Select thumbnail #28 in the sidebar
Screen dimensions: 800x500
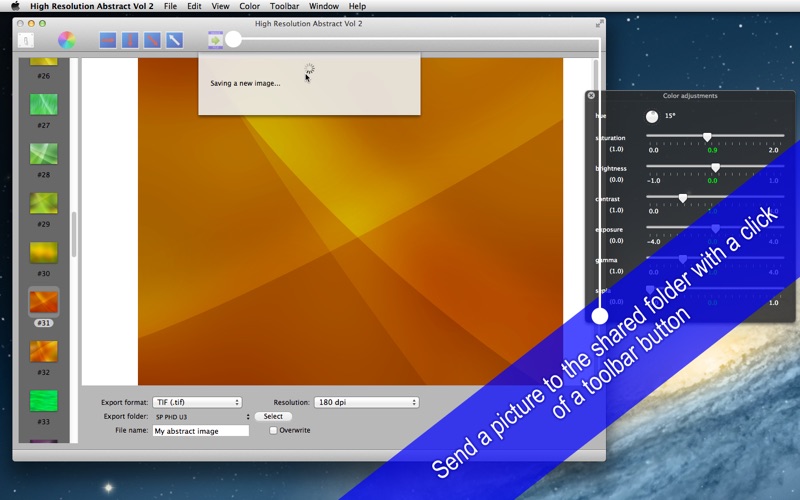[x=44, y=154]
